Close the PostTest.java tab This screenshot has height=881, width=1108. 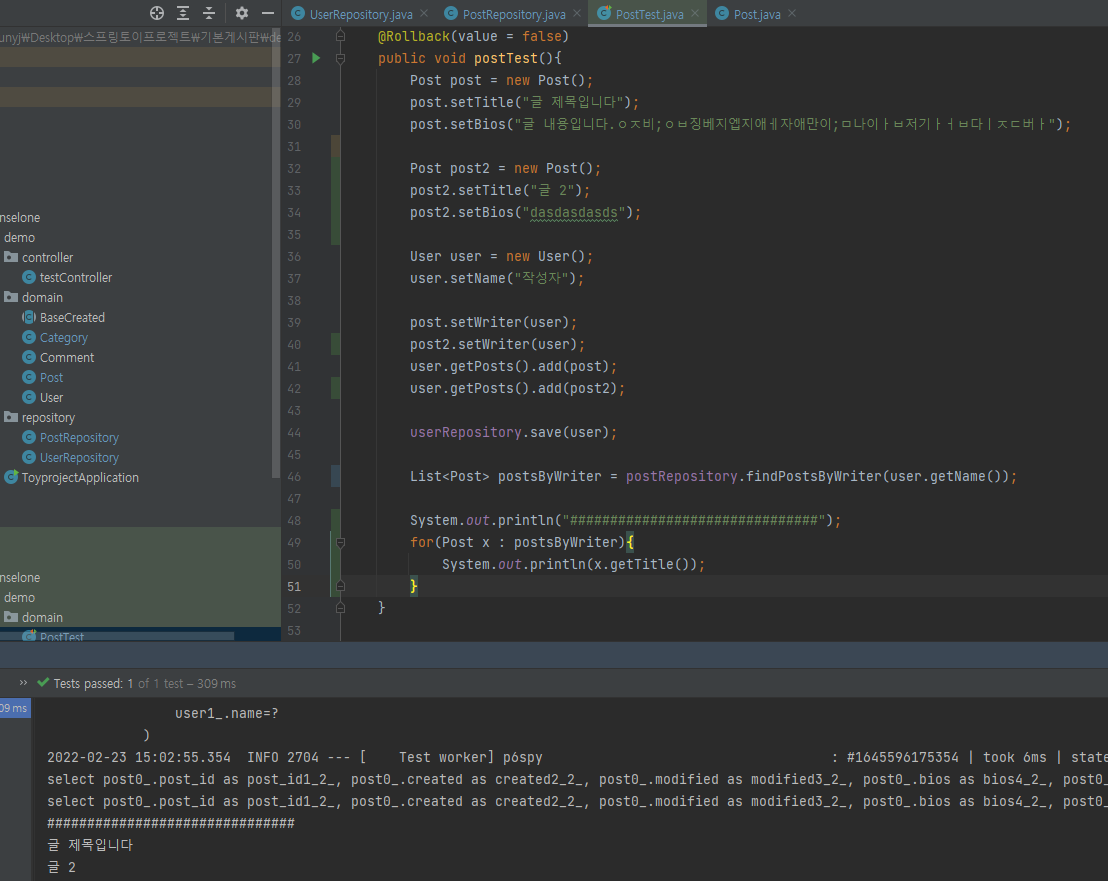695,13
